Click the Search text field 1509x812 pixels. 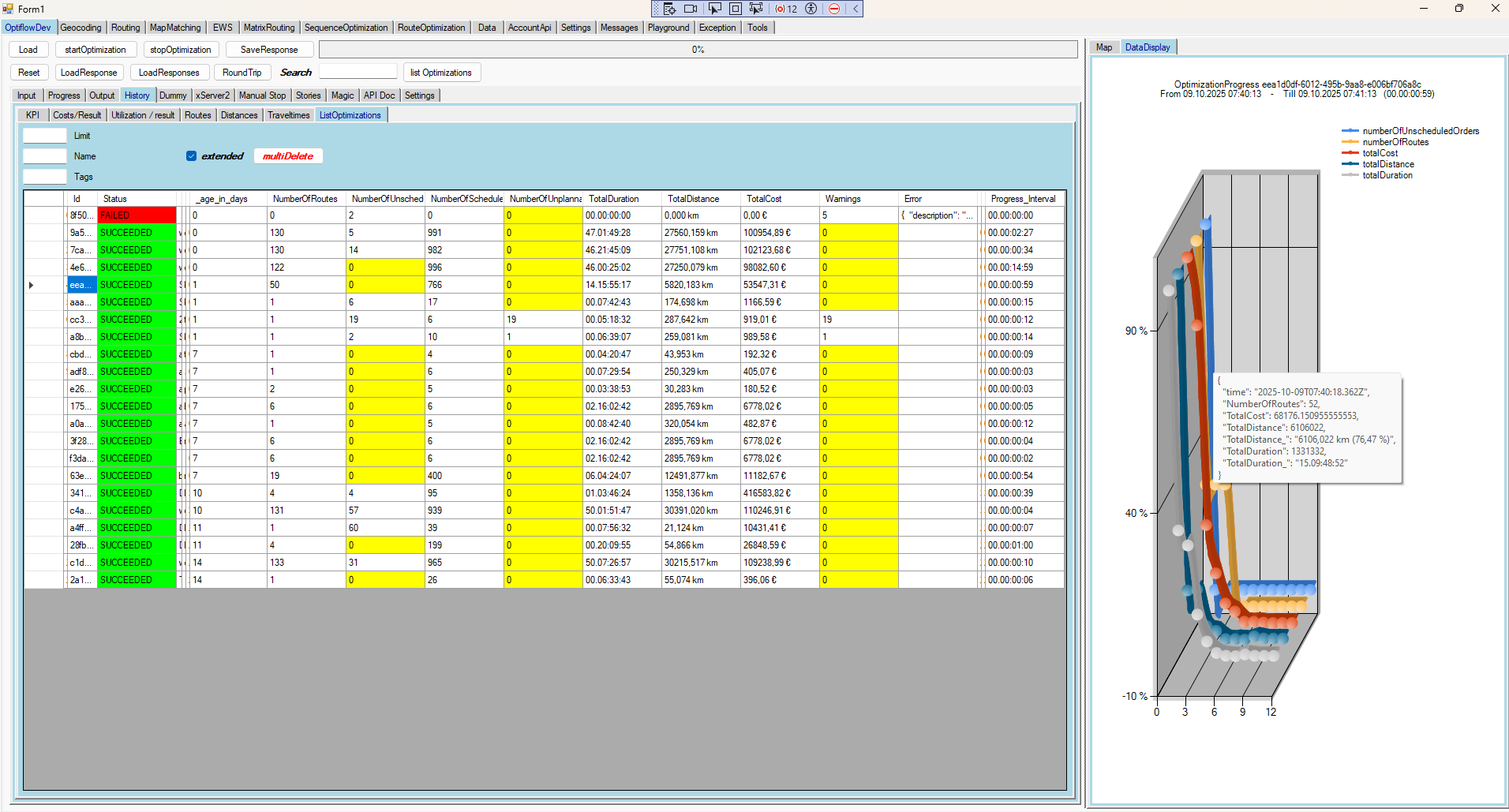click(x=358, y=73)
